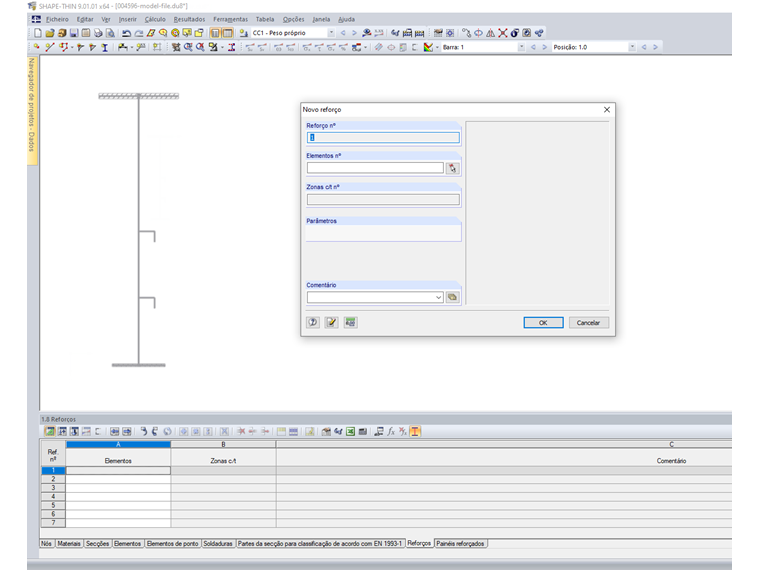Open the Cálculo menu
Screen dimensions: 760x570
click(155, 19)
